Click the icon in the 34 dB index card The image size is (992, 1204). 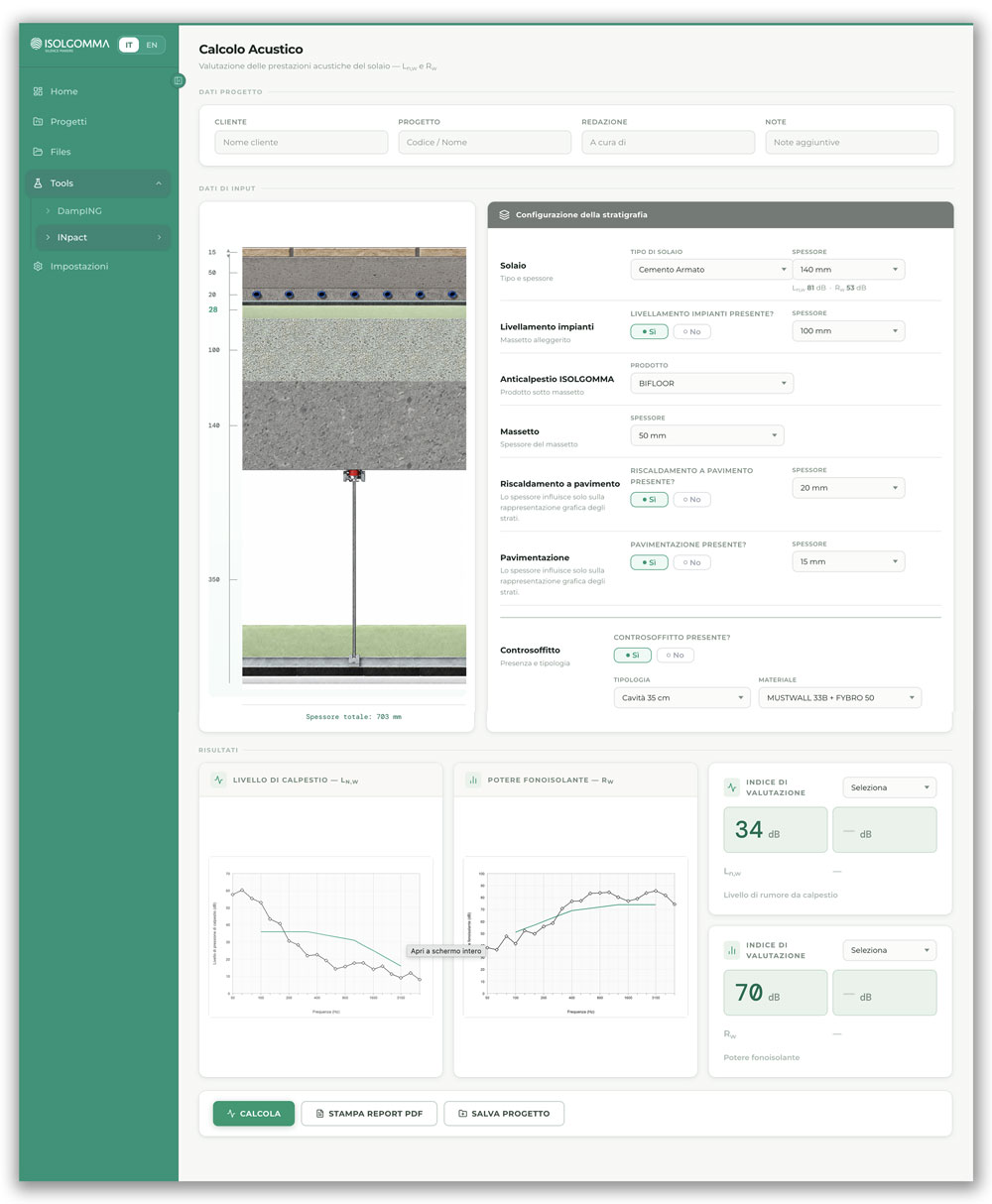coord(732,787)
